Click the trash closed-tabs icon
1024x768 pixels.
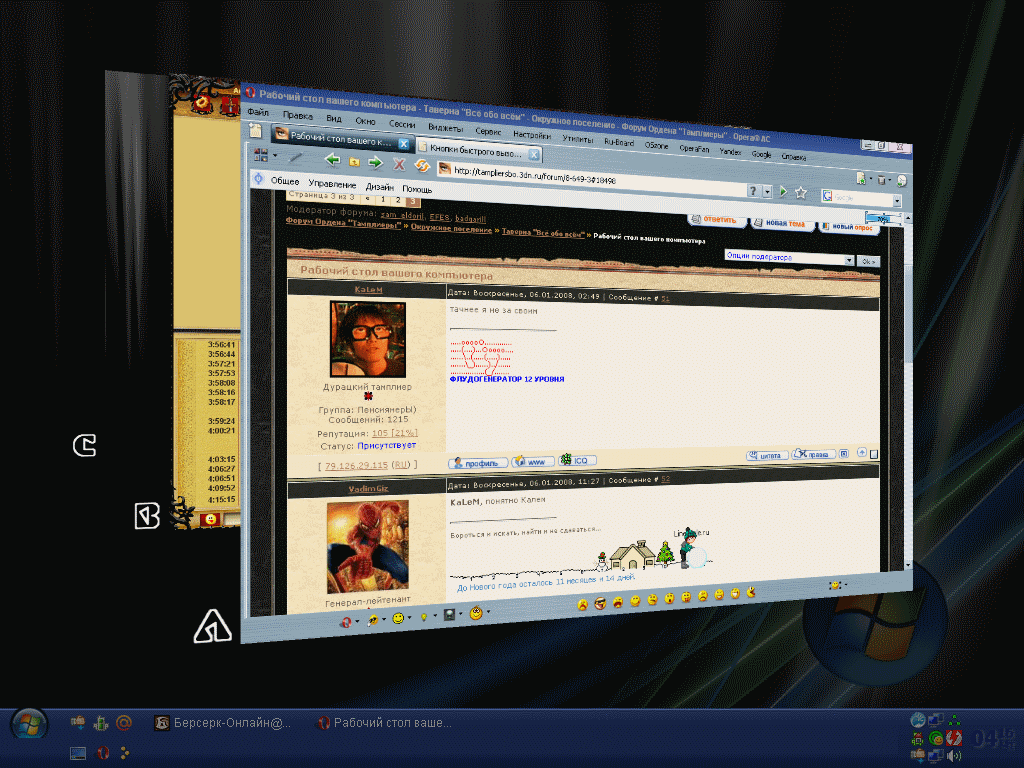881,179
